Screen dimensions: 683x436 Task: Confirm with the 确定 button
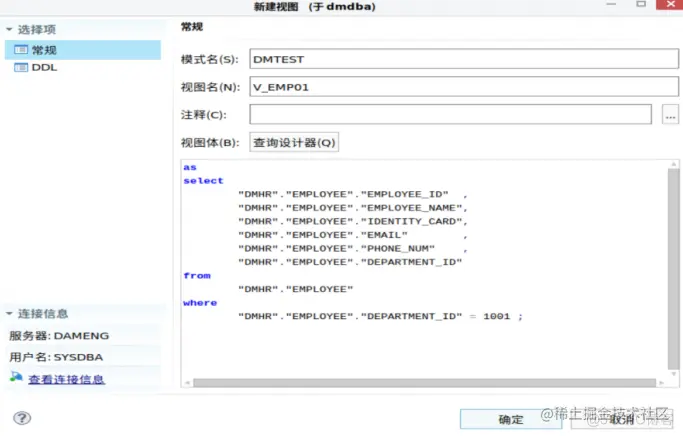pos(511,419)
